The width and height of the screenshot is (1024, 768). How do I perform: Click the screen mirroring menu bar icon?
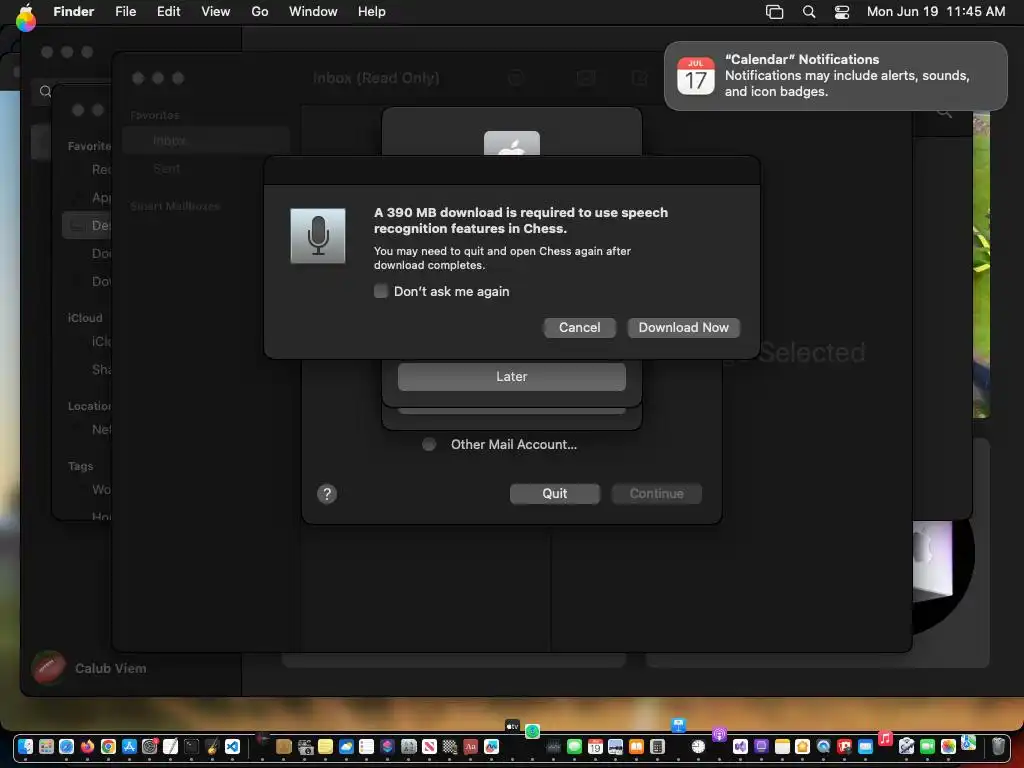point(774,12)
